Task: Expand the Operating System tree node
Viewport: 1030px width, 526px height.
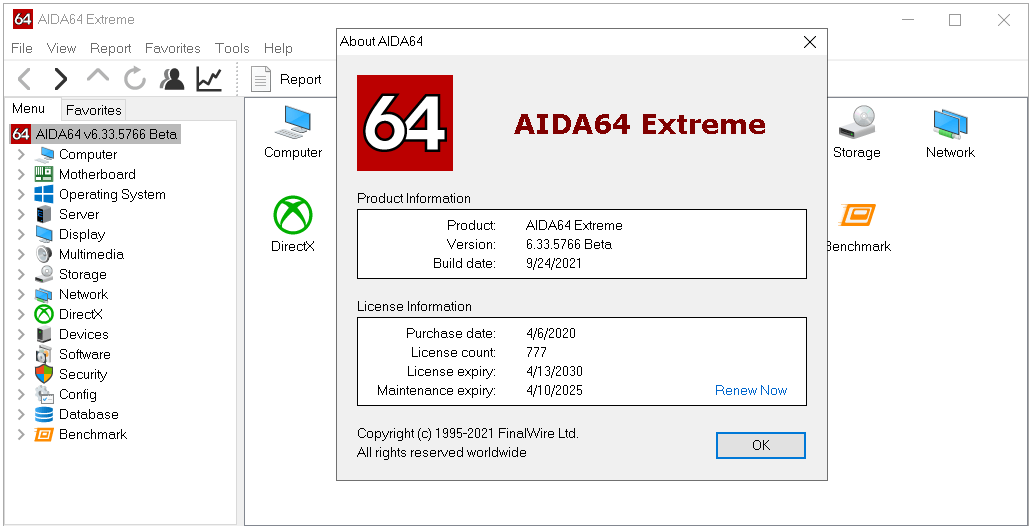Action: click(21, 194)
